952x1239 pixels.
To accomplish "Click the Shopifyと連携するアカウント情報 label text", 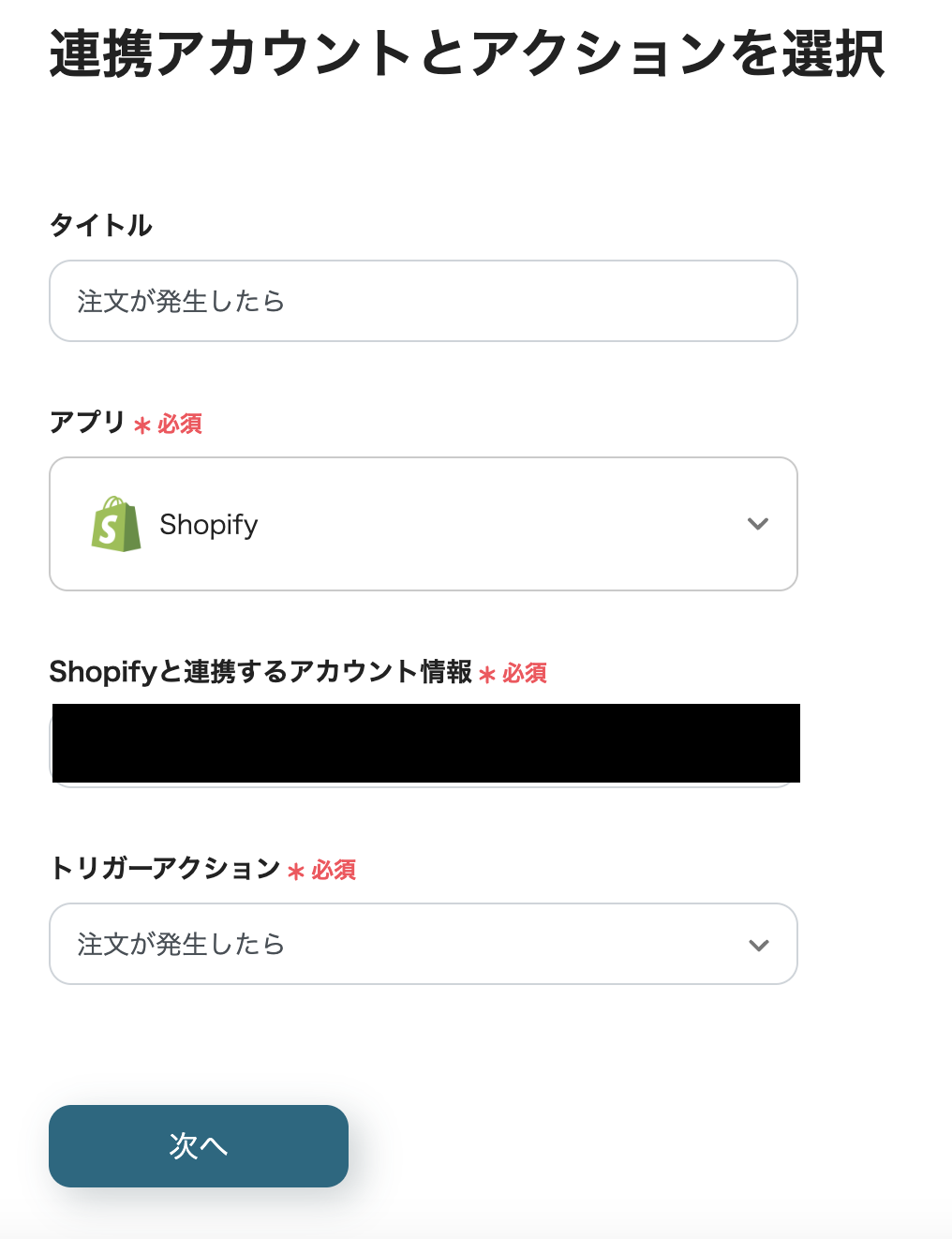I will tap(260, 672).
